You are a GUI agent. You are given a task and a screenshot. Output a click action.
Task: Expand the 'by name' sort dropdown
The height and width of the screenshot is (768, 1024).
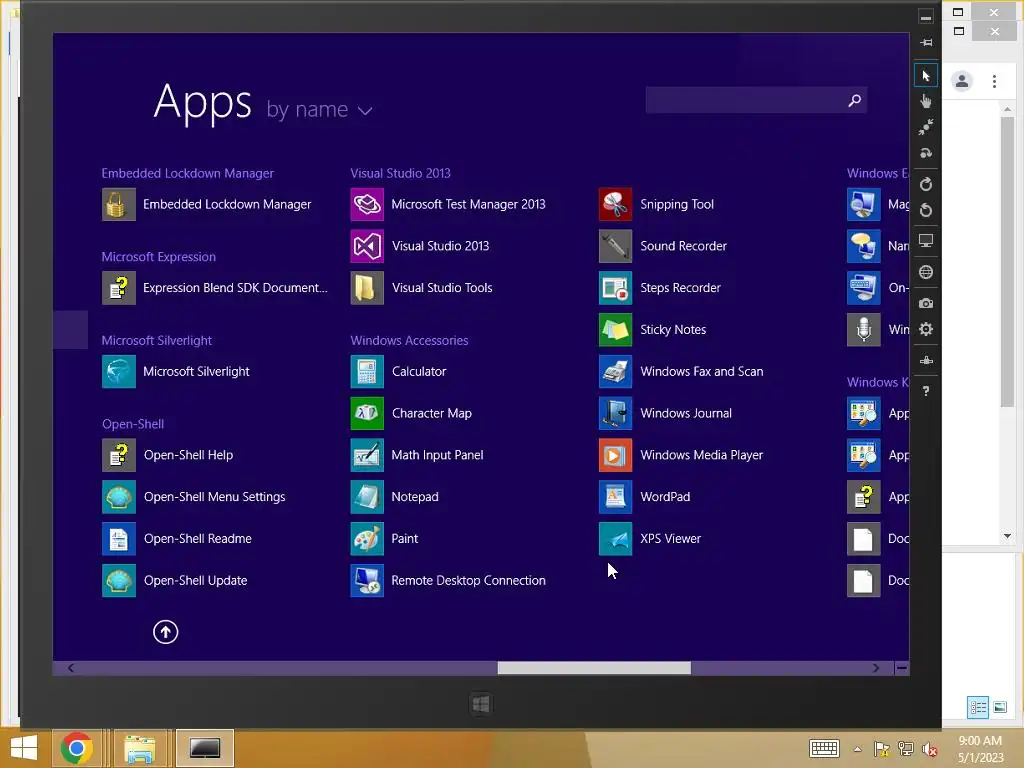tap(319, 110)
